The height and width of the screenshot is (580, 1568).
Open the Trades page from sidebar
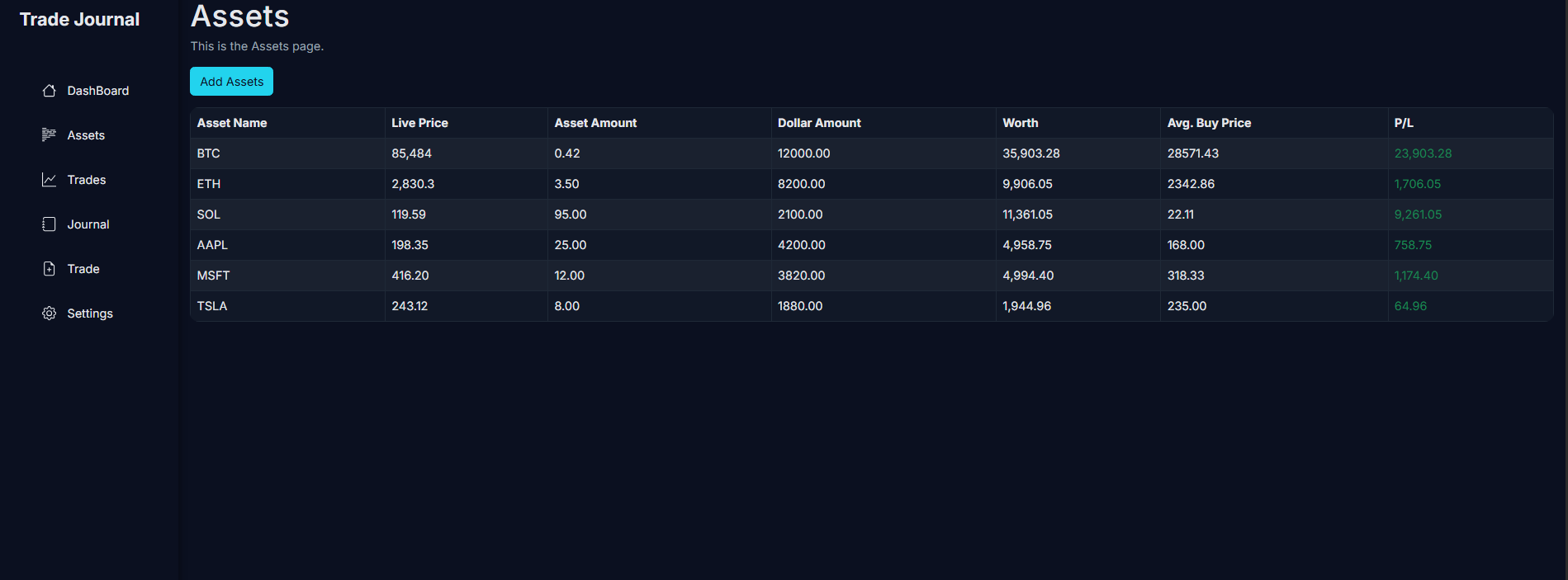(86, 179)
